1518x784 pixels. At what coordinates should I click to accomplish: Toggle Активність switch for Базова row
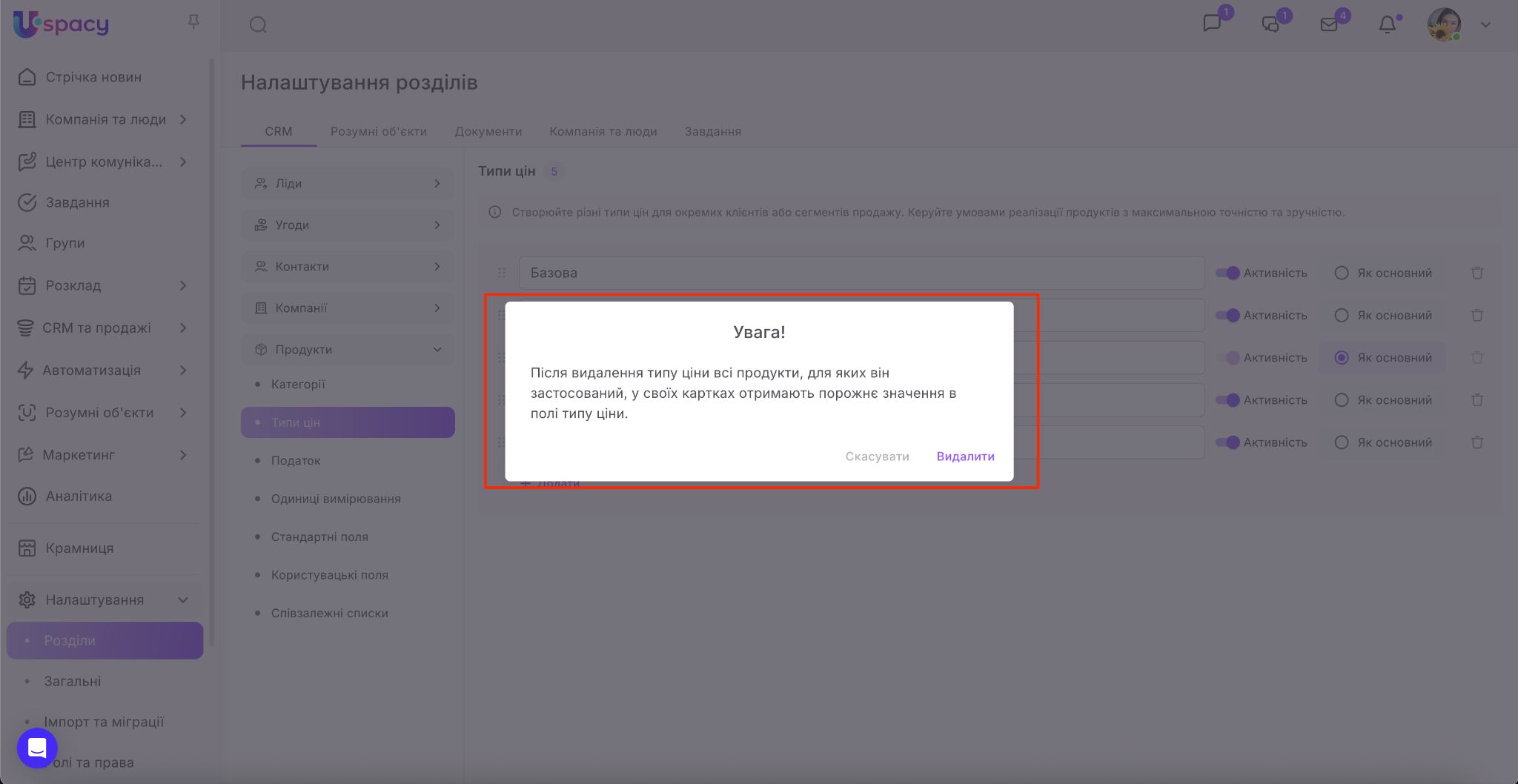click(1227, 273)
